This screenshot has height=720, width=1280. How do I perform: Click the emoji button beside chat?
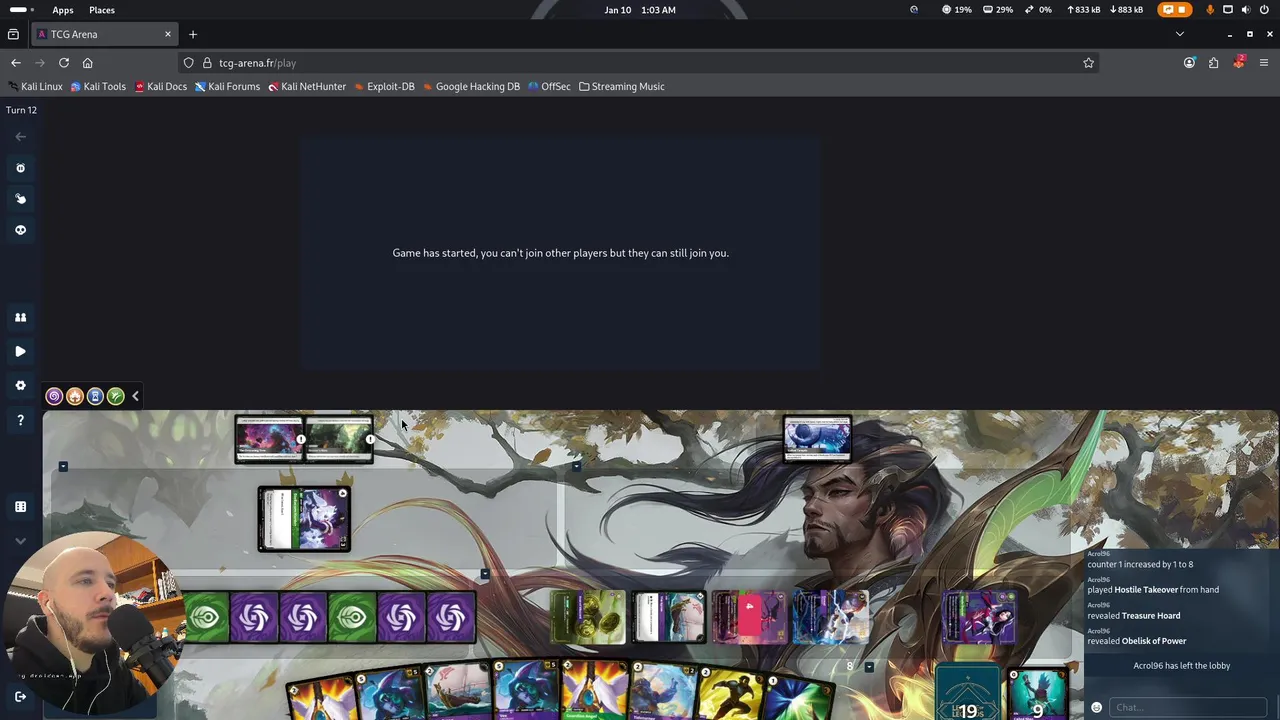pos(1096,707)
